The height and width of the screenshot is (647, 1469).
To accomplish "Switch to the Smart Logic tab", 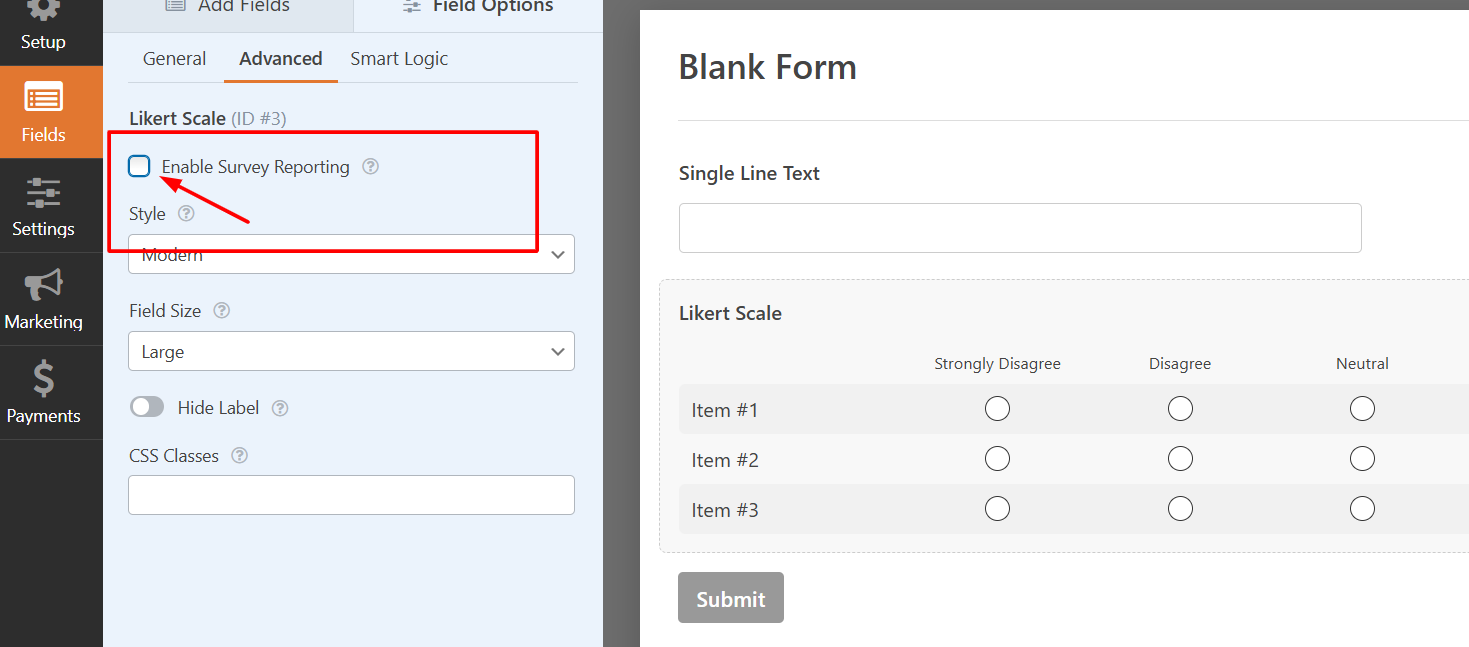I will 399,59.
